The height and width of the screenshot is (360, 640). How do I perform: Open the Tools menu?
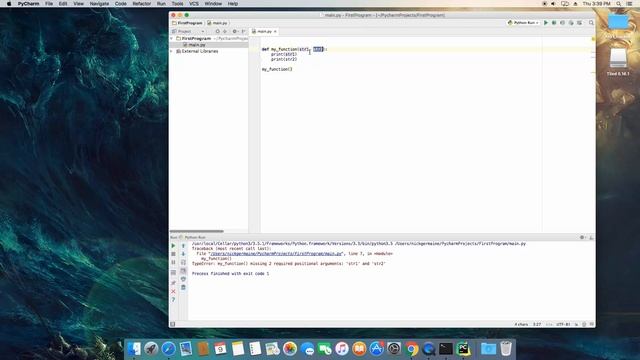tap(177, 4)
